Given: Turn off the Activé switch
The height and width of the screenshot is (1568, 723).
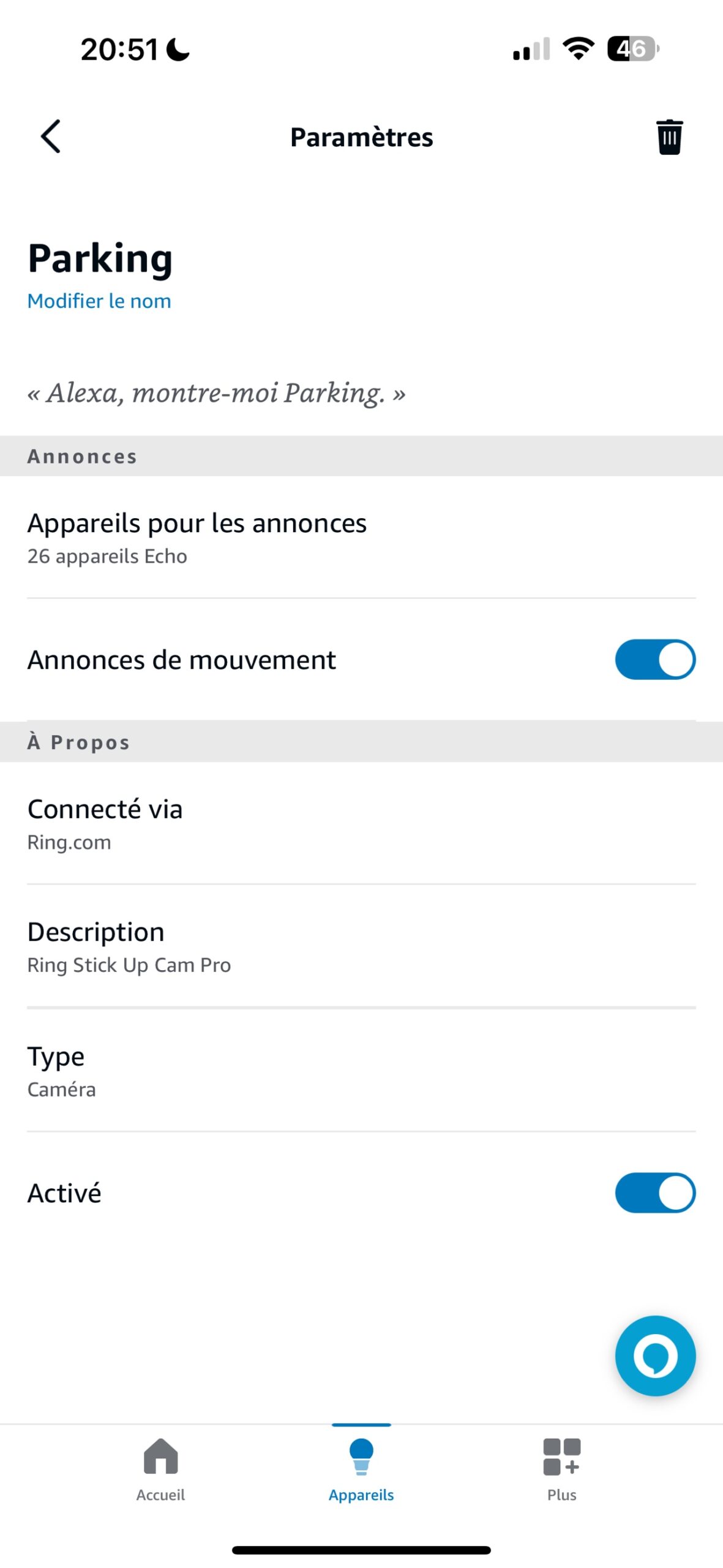Looking at the screenshot, I should 654,1193.
